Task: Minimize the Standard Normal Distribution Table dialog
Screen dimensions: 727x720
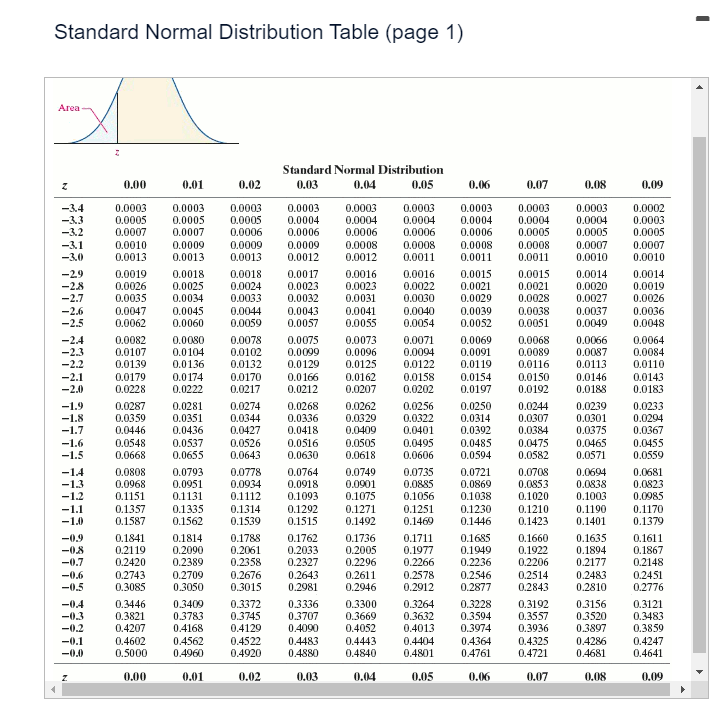Action: tap(702, 19)
